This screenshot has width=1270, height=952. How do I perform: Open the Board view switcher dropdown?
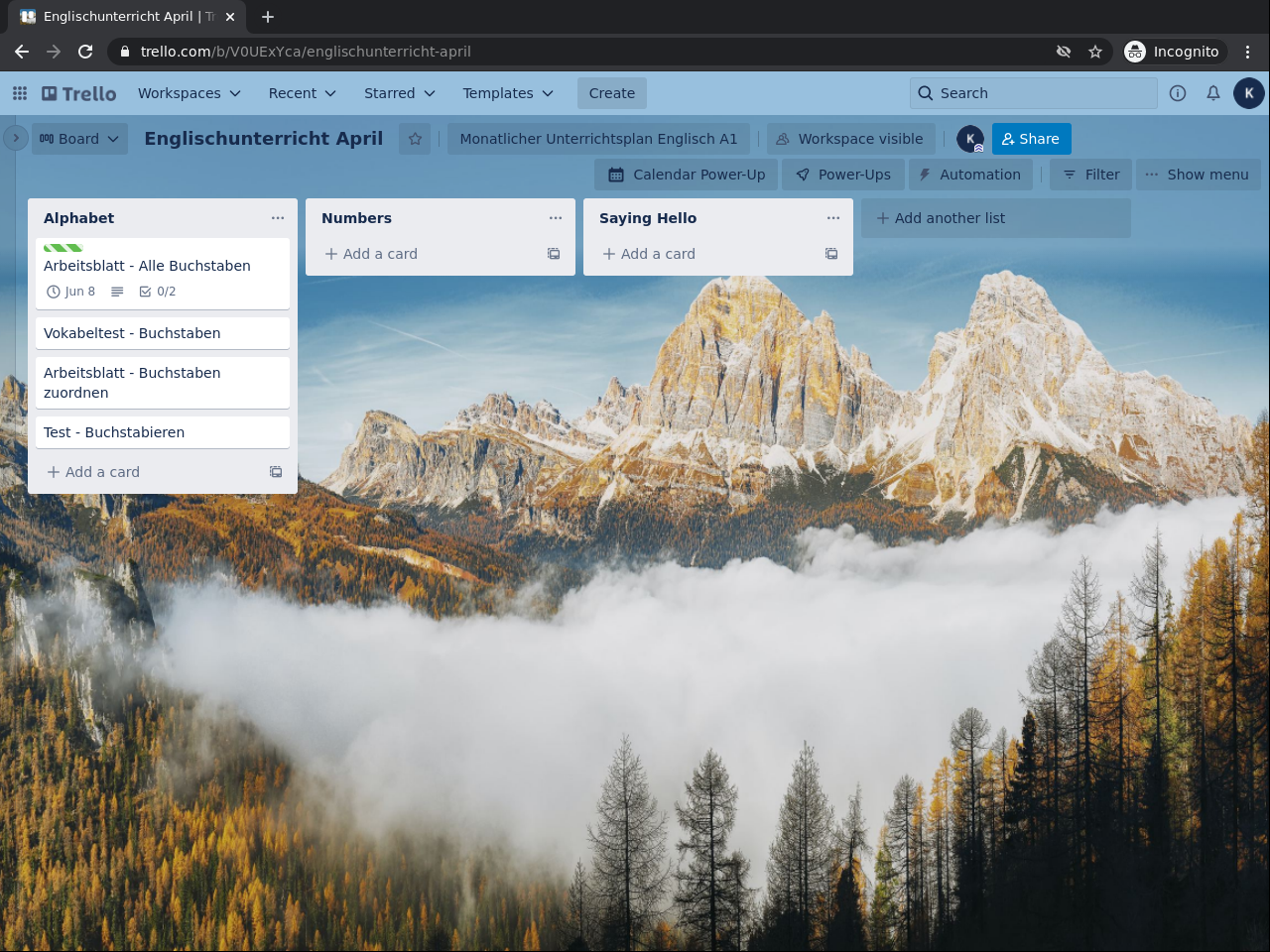[x=79, y=139]
